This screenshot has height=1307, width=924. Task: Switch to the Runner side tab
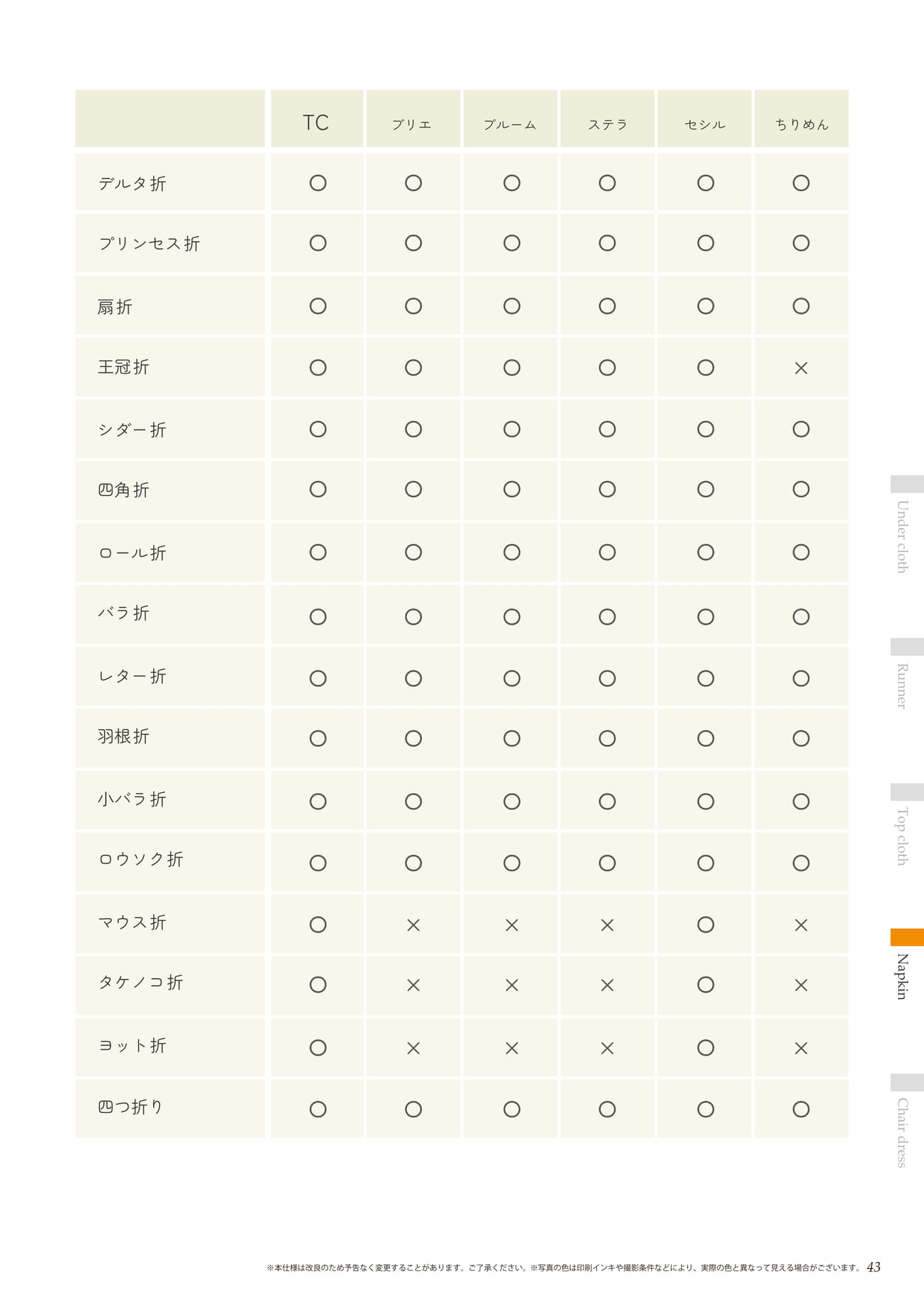click(x=902, y=686)
